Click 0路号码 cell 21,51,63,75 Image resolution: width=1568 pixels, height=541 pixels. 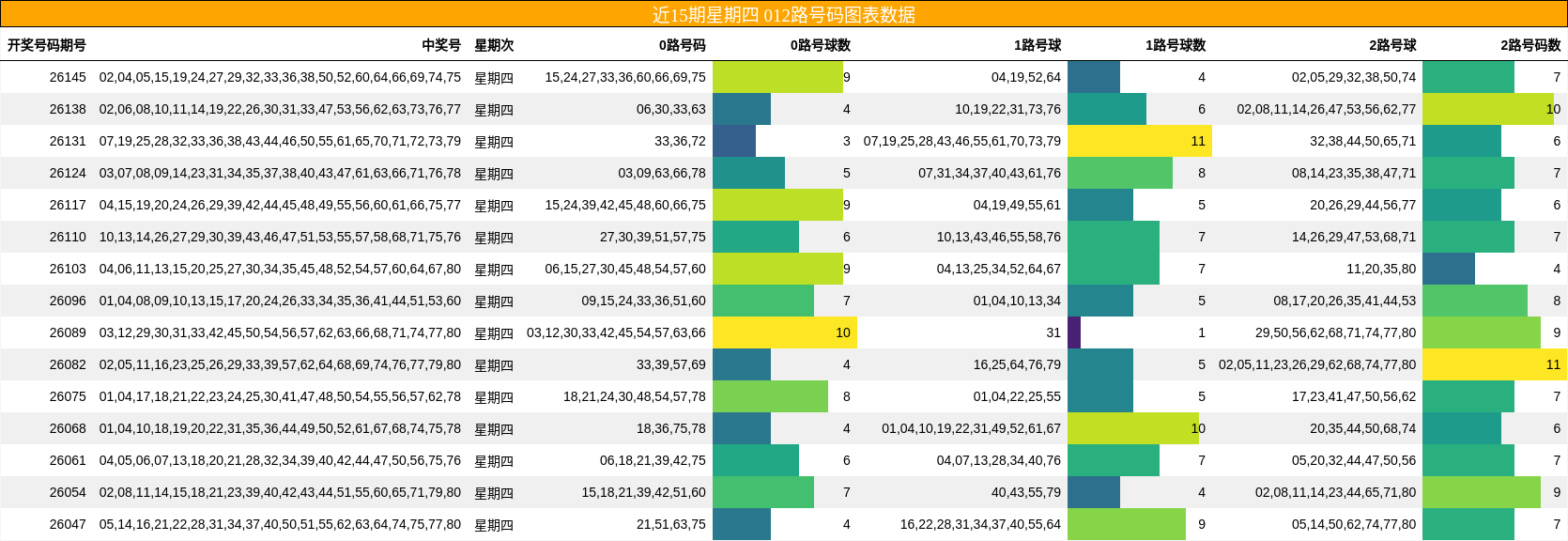(671, 524)
